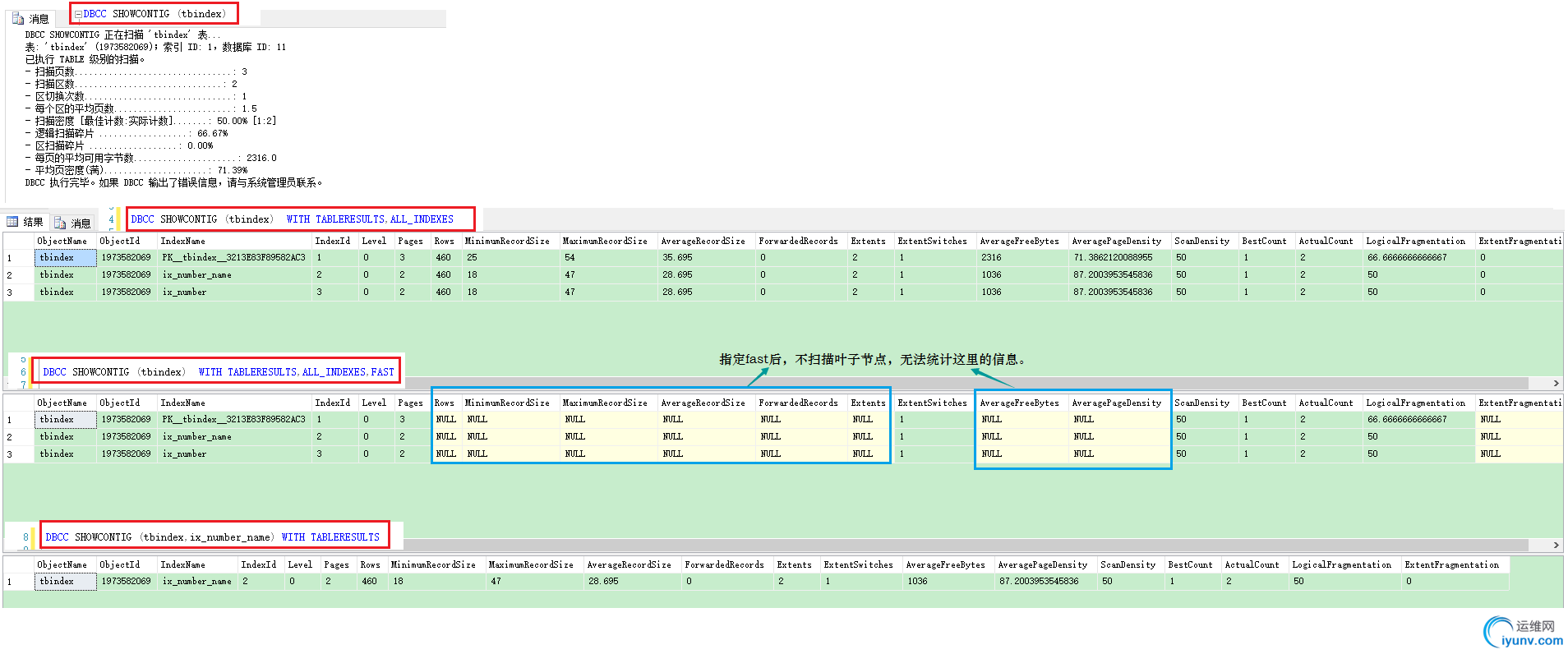
Task: Click the 28.695 cell in the bottom grid
Action: click(632, 581)
